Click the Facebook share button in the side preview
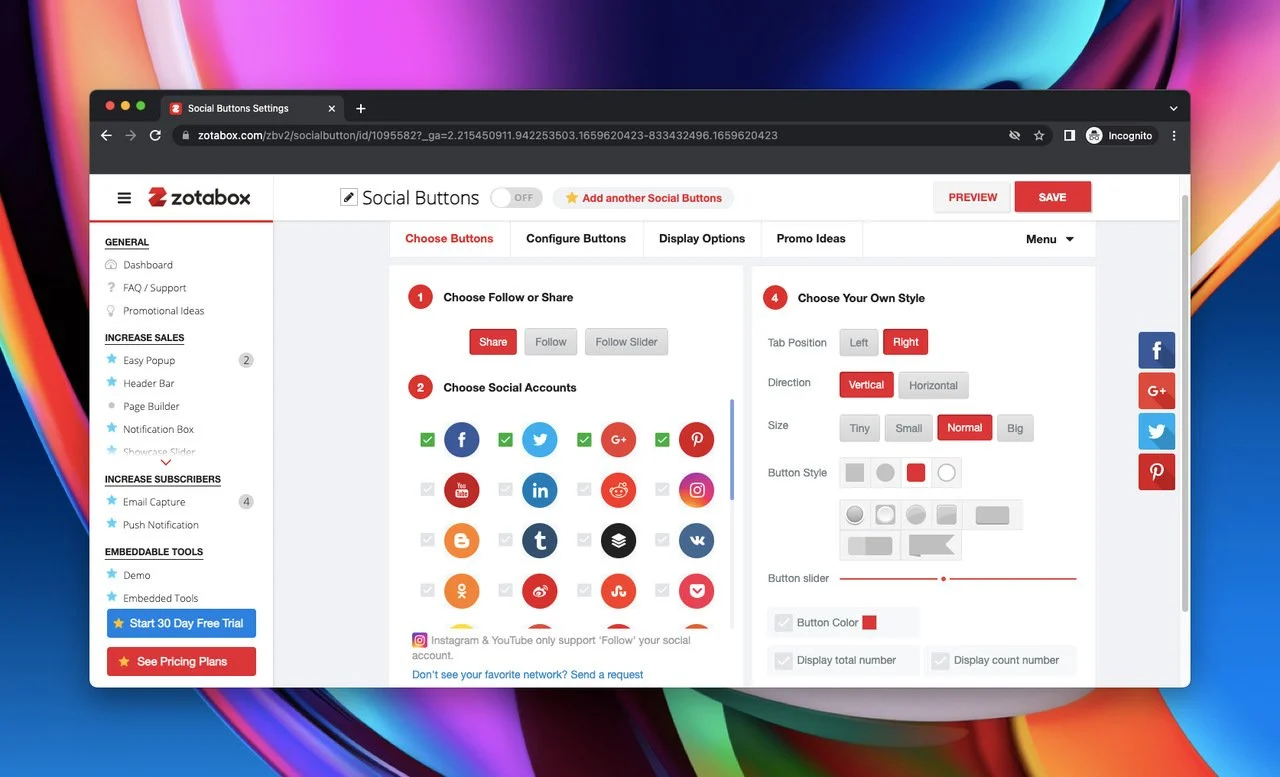This screenshot has height=777, width=1280. tap(1157, 350)
